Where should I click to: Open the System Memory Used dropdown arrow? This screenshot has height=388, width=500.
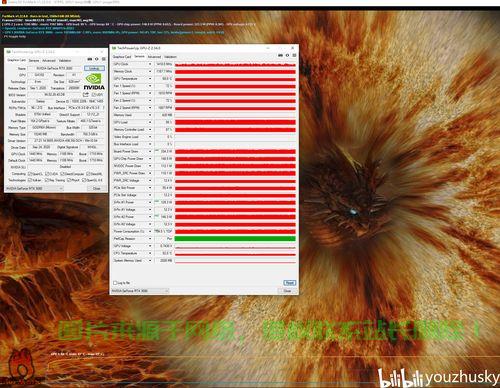pos(150,260)
